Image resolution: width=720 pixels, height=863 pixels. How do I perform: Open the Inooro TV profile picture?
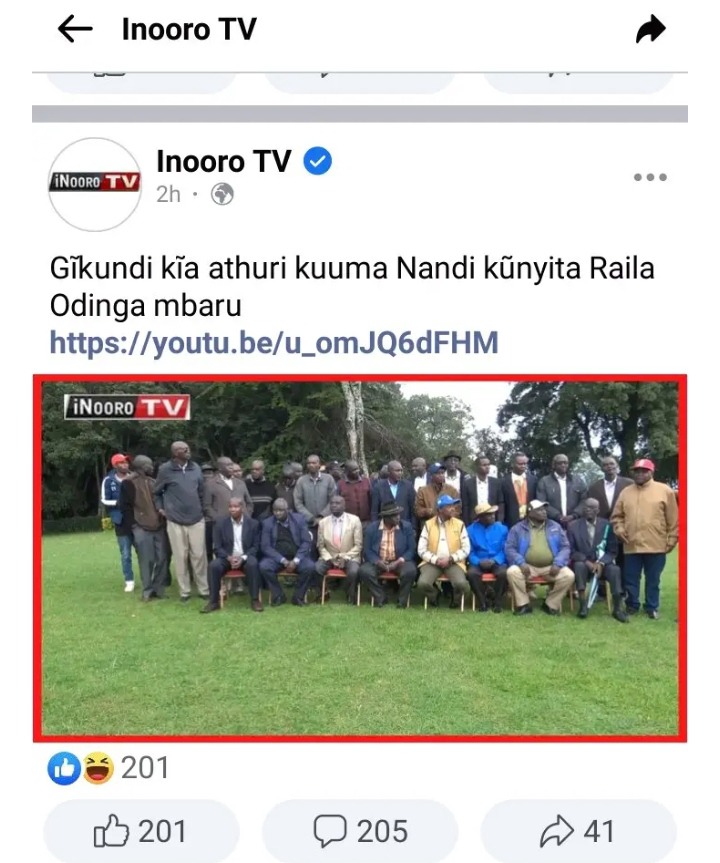tap(95, 184)
